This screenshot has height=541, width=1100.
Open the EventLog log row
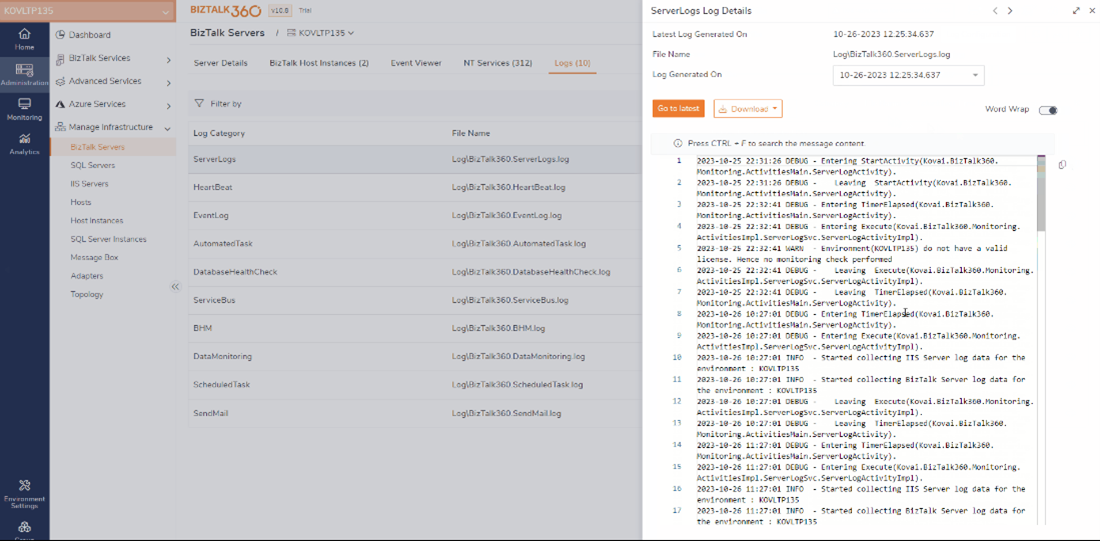[415, 215]
